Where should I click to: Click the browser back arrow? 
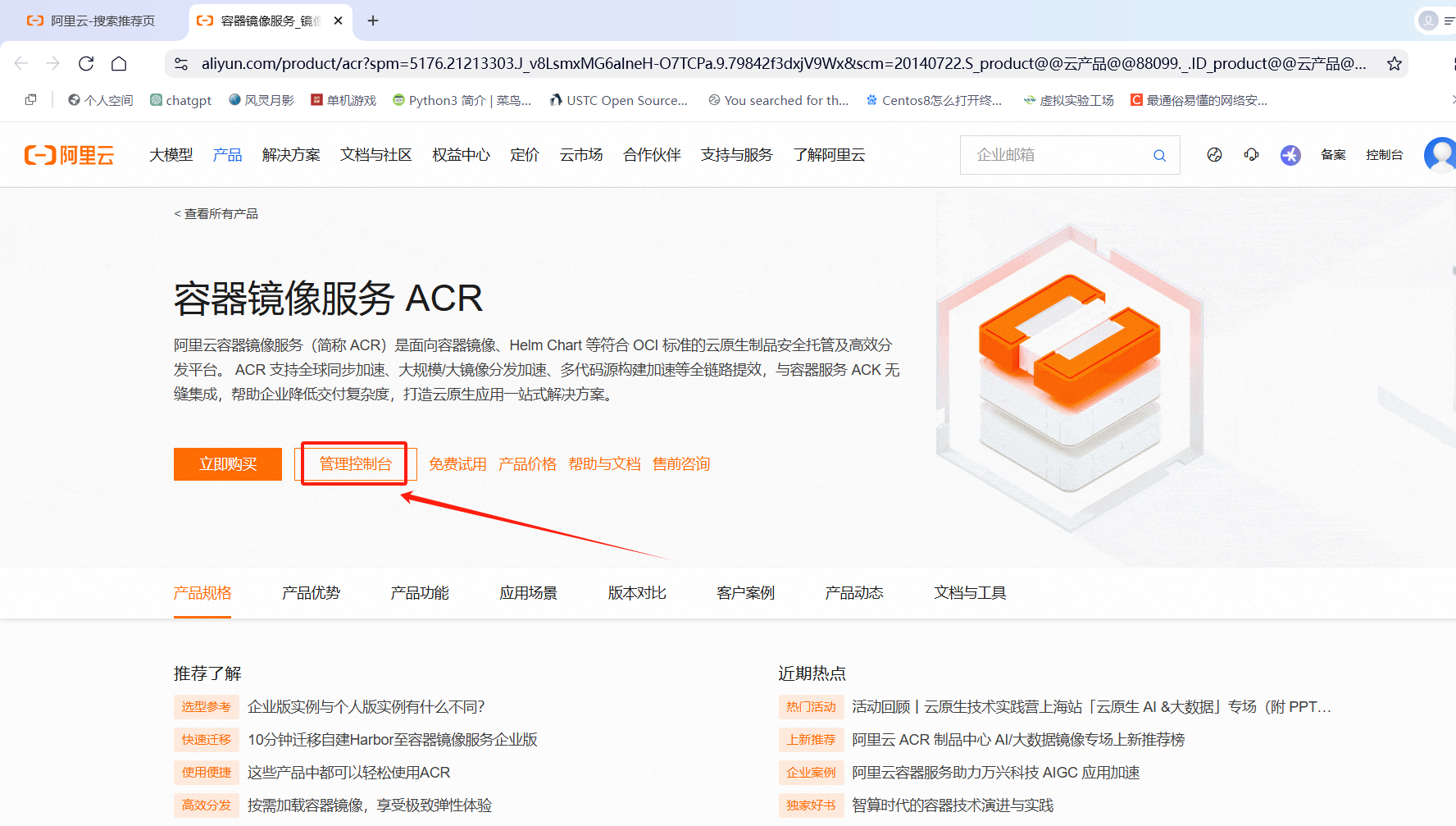[x=21, y=63]
